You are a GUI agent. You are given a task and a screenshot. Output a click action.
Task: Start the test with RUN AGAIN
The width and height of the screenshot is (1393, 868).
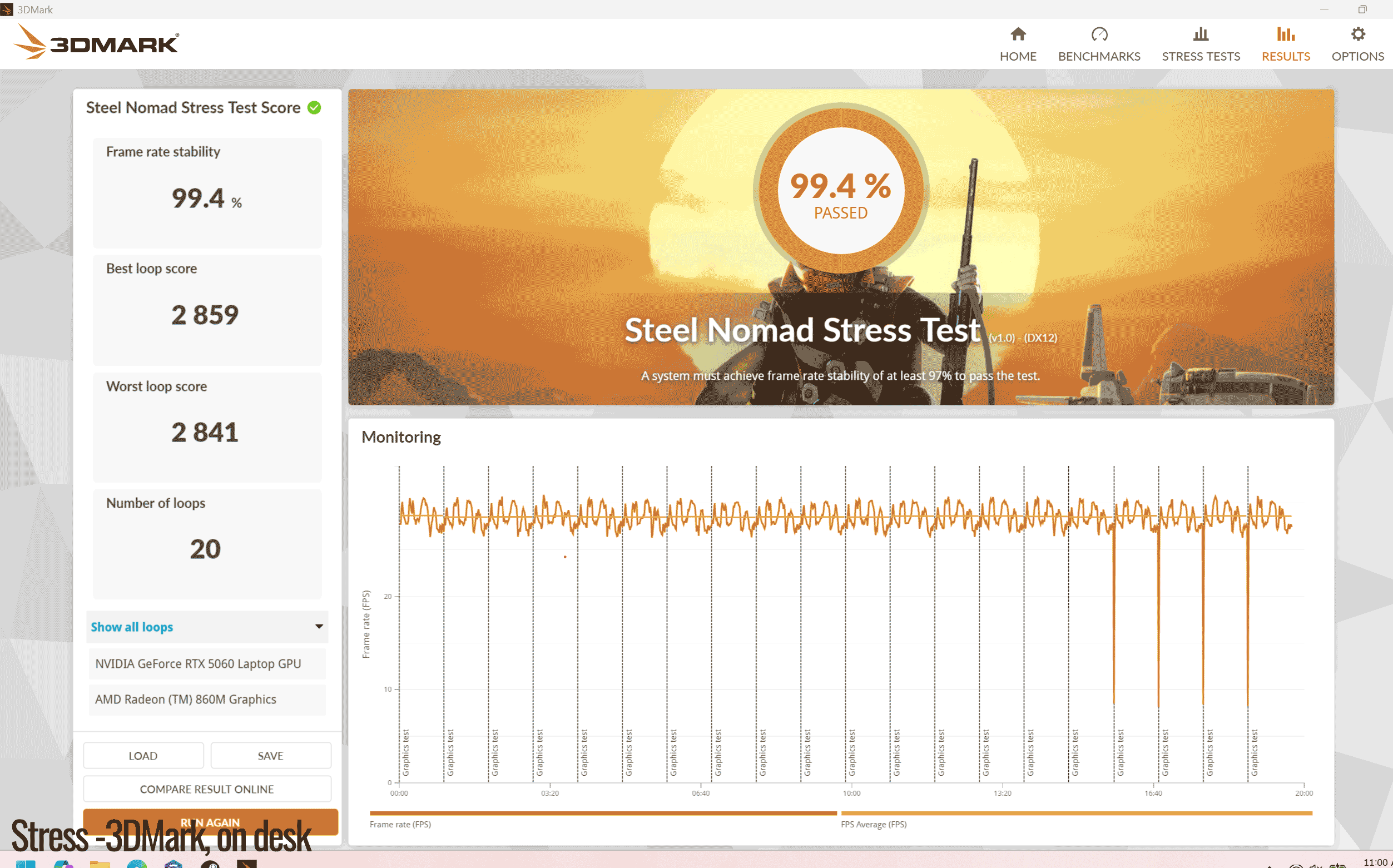tap(210, 821)
